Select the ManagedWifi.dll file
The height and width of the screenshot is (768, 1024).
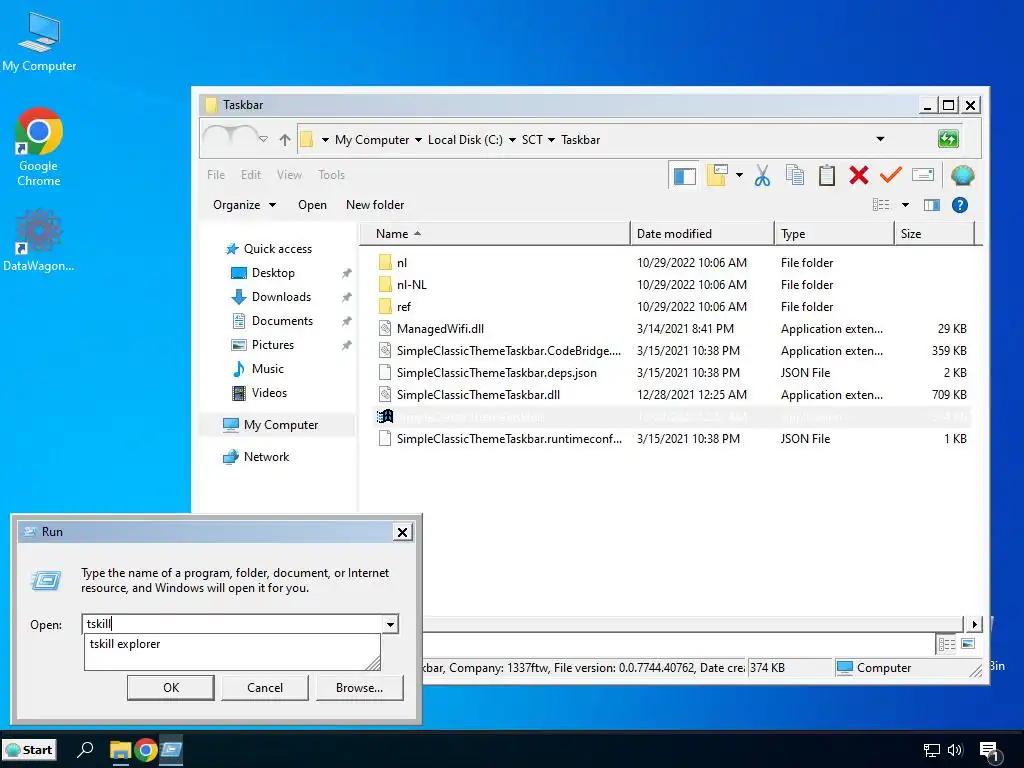coord(431,328)
